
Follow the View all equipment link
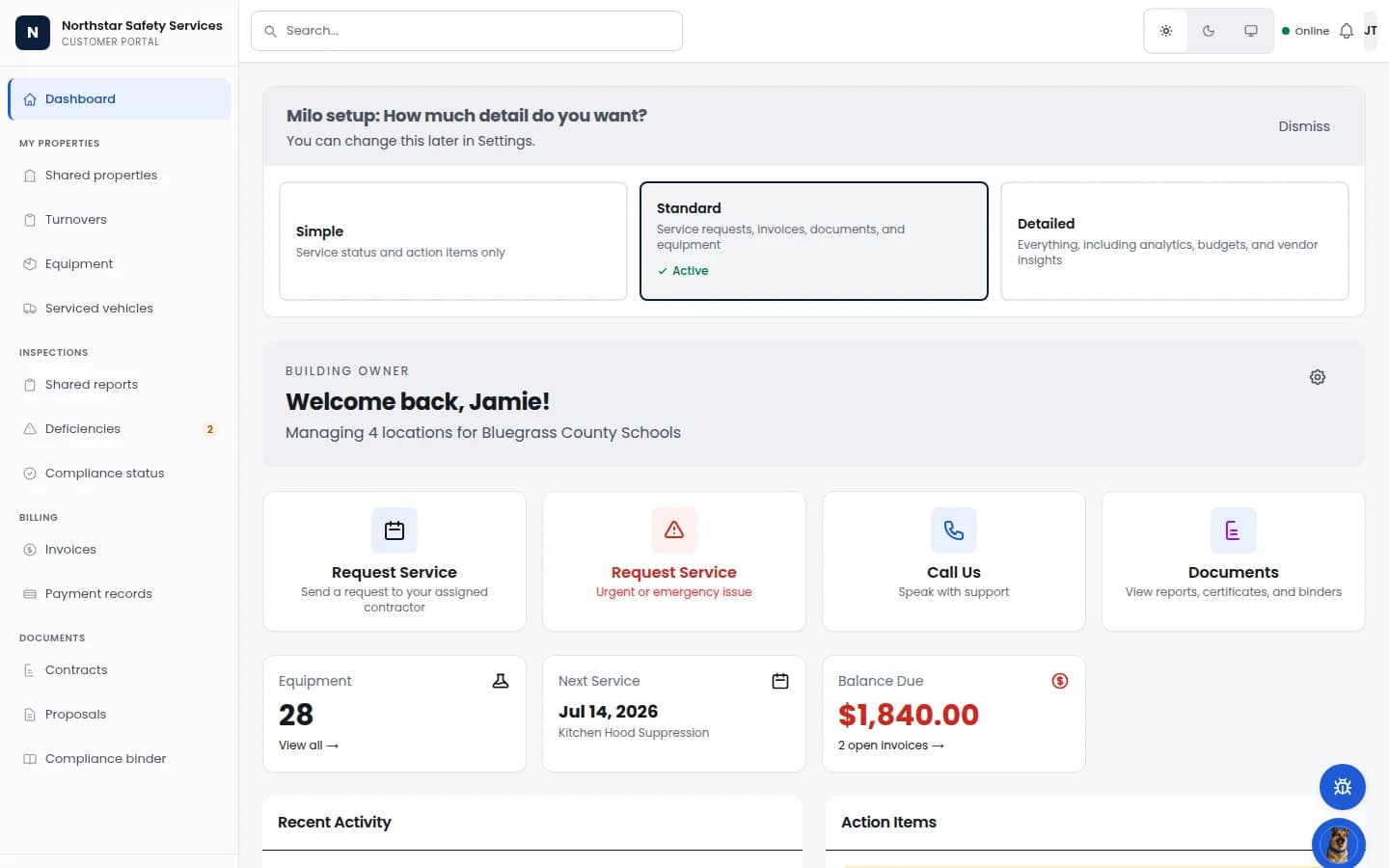click(x=309, y=746)
